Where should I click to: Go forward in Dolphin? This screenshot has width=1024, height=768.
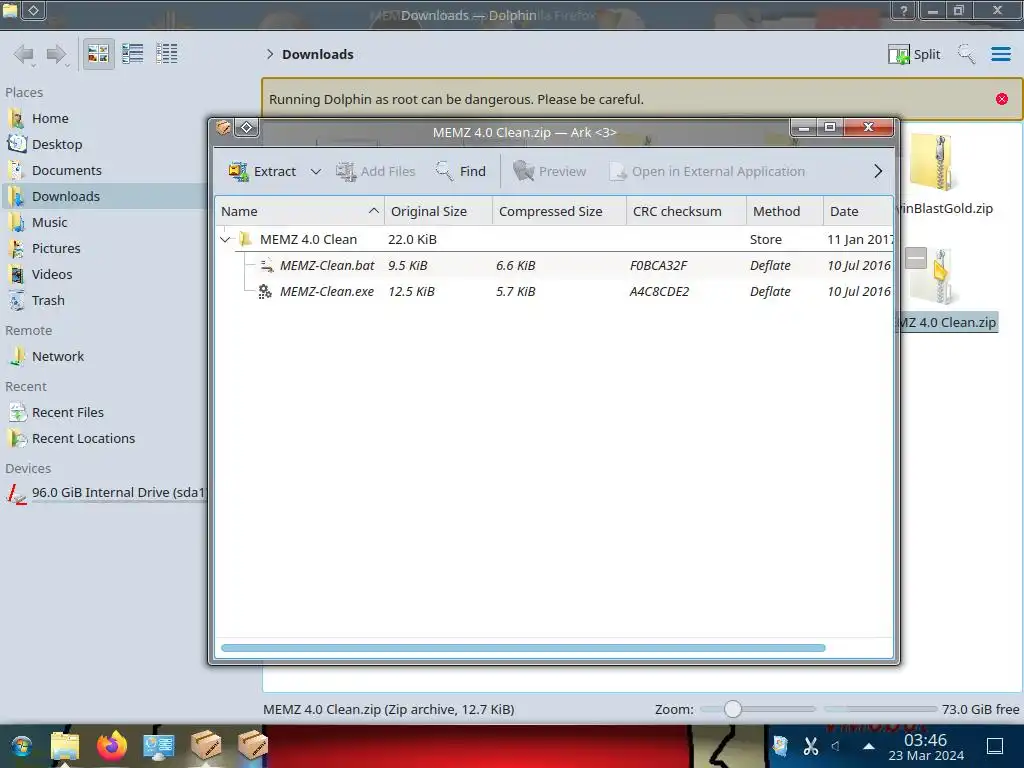57,54
